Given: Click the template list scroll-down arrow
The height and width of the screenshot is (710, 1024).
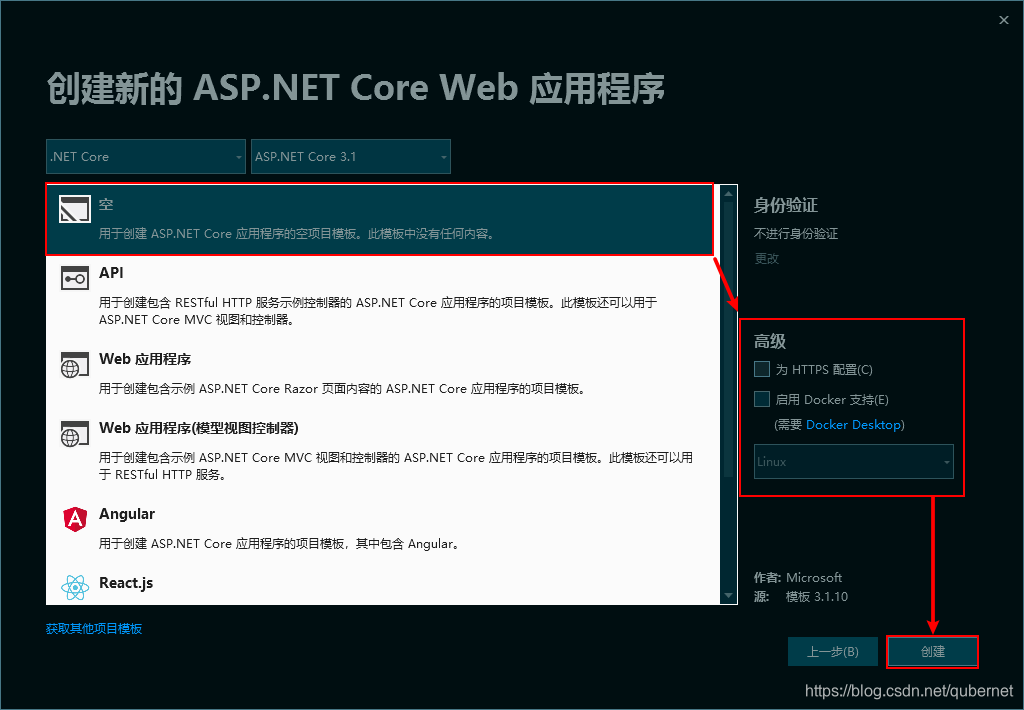Looking at the screenshot, I should 729,596.
